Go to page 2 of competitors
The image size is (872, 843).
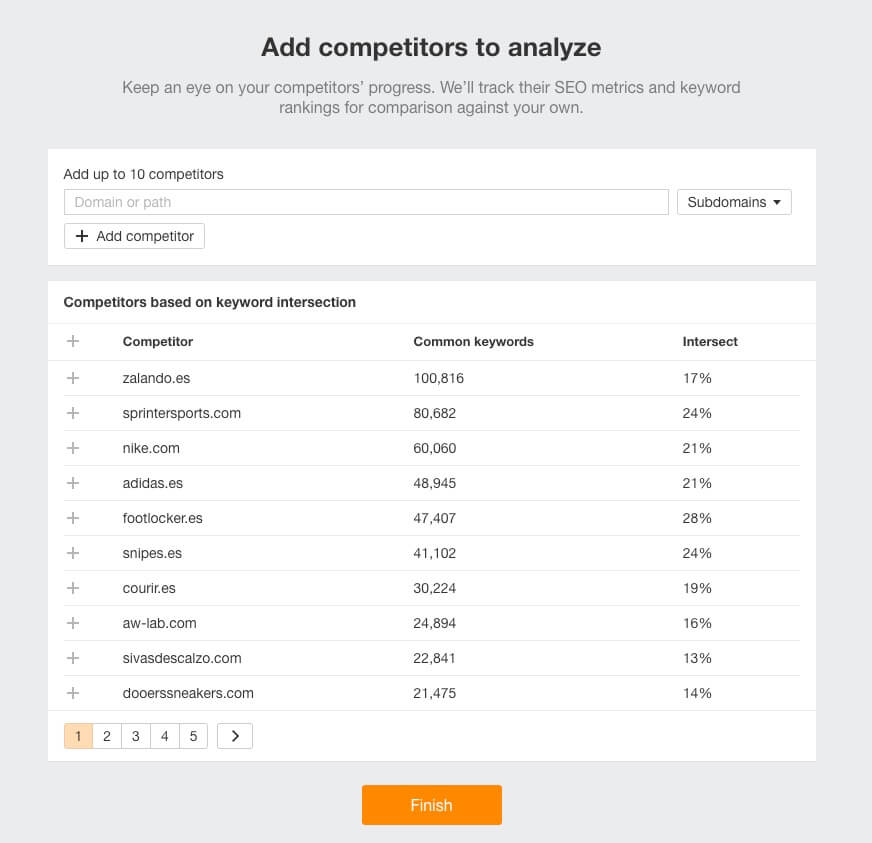coord(106,736)
